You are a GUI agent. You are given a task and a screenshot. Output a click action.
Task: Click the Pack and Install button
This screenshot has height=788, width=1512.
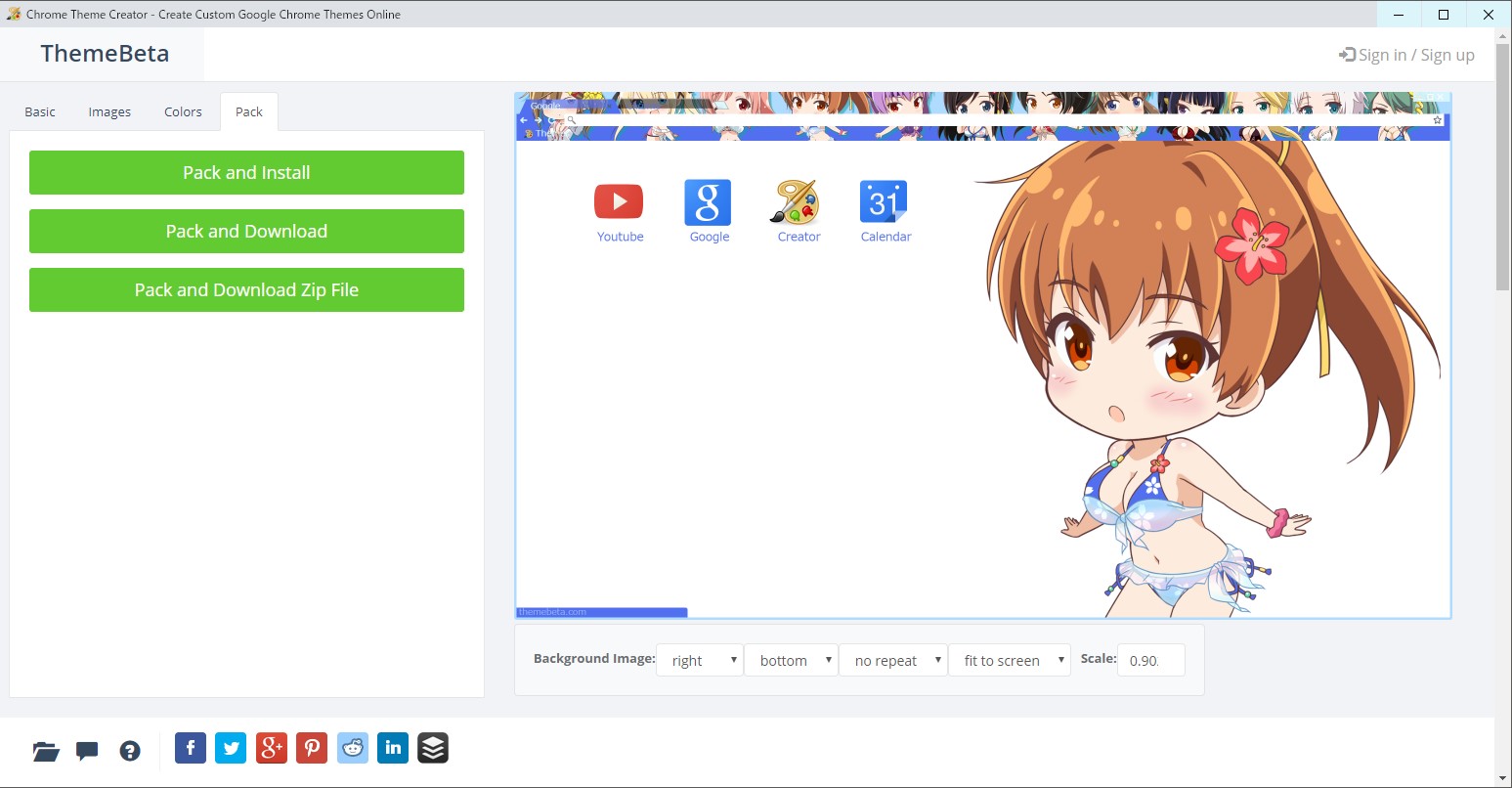click(246, 172)
